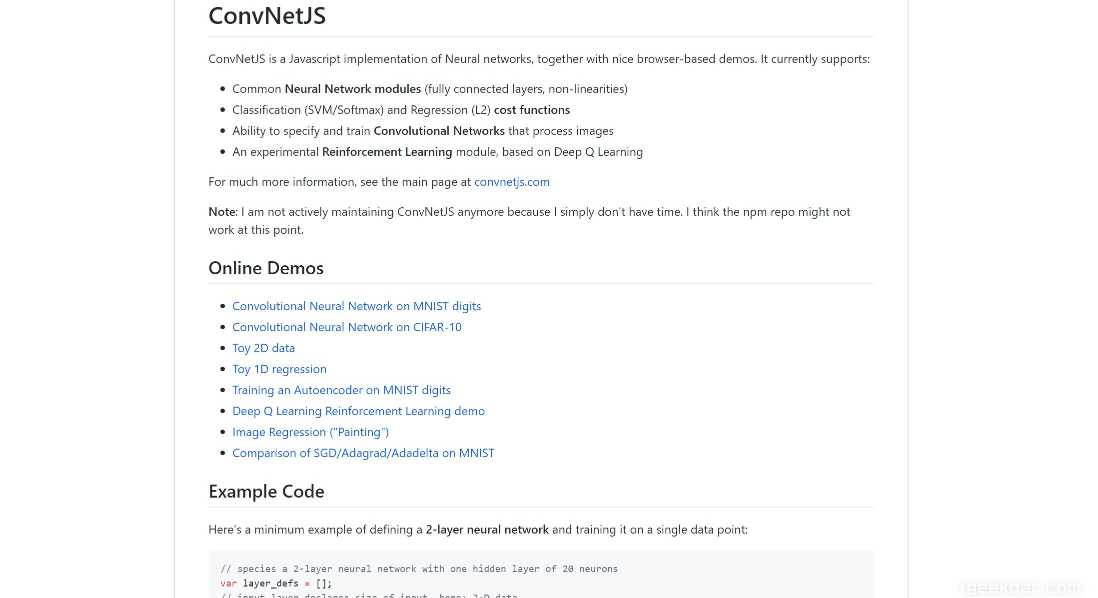Open the Image Regression ("Painting") demo
Screen dimensions: 1098x598
coord(310,432)
